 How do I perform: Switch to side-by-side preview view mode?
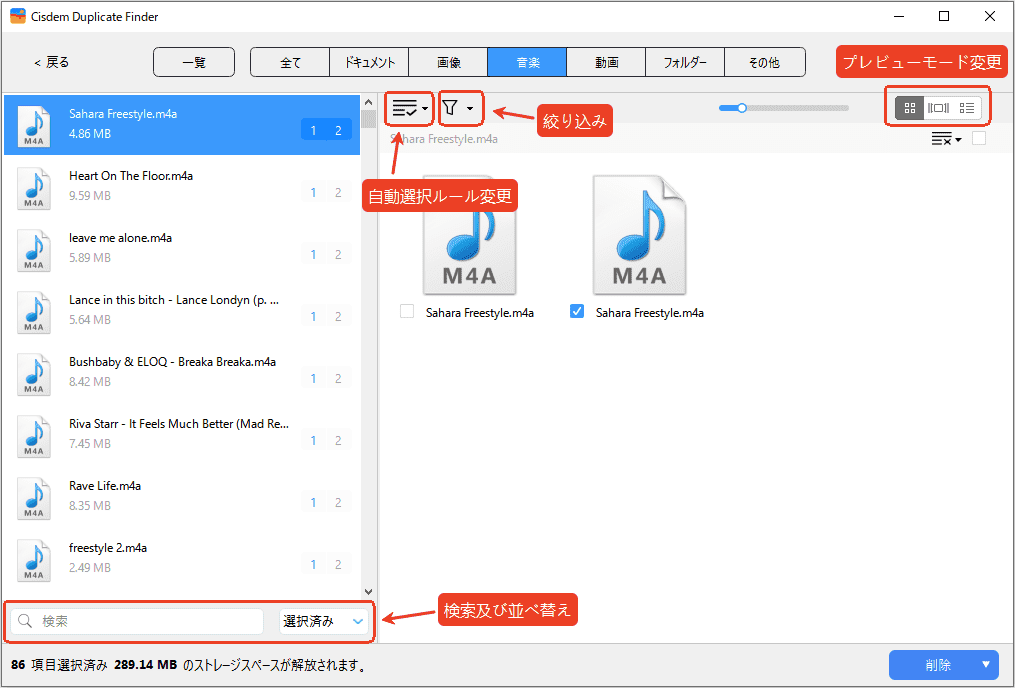pyautogui.click(x=938, y=108)
